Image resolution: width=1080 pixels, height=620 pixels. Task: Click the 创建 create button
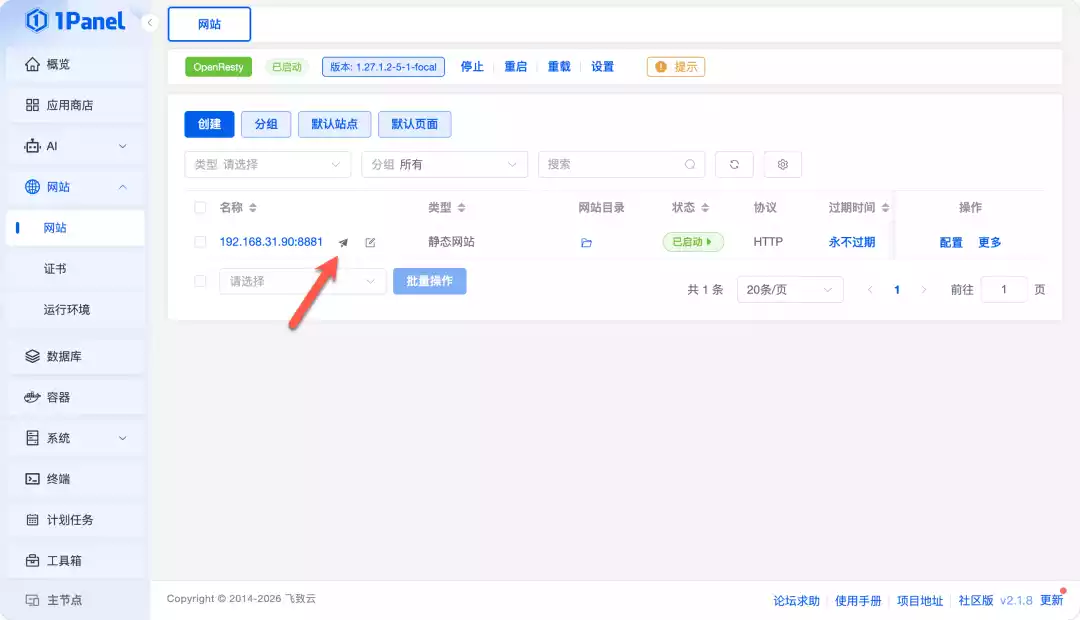pyautogui.click(x=209, y=125)
